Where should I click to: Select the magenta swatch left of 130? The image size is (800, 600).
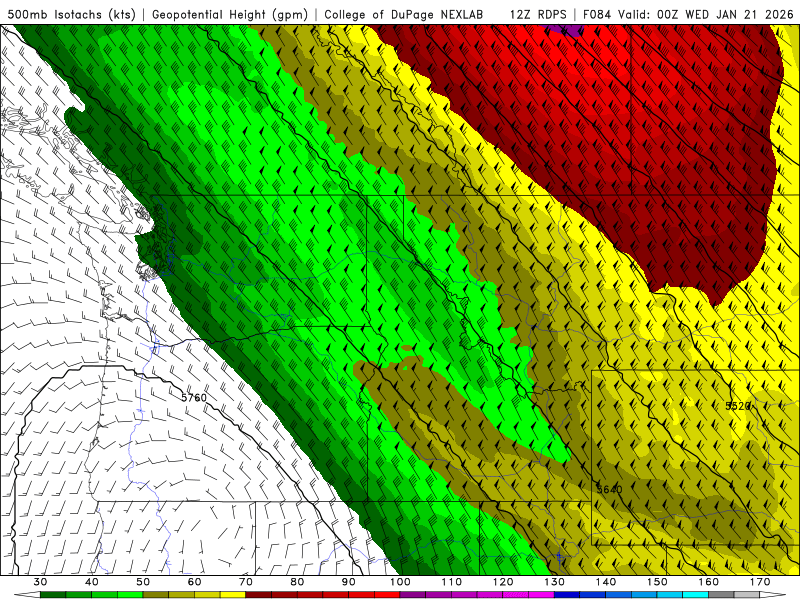tap(542, 595)
